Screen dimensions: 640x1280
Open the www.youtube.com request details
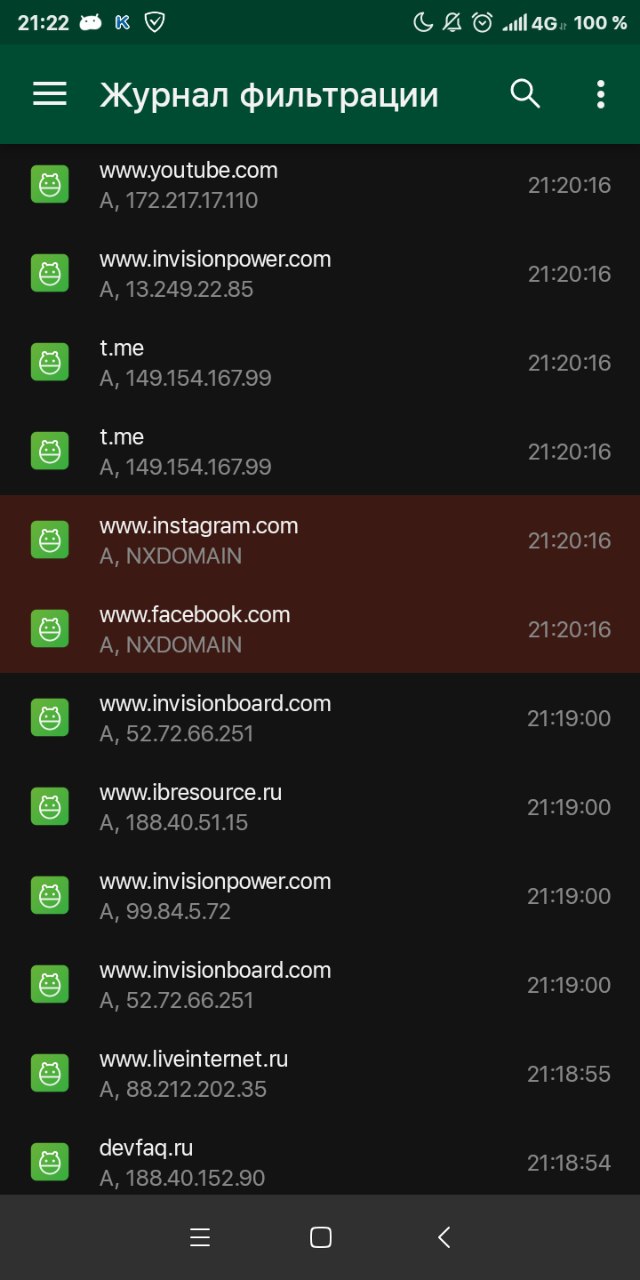pos(320,185)
